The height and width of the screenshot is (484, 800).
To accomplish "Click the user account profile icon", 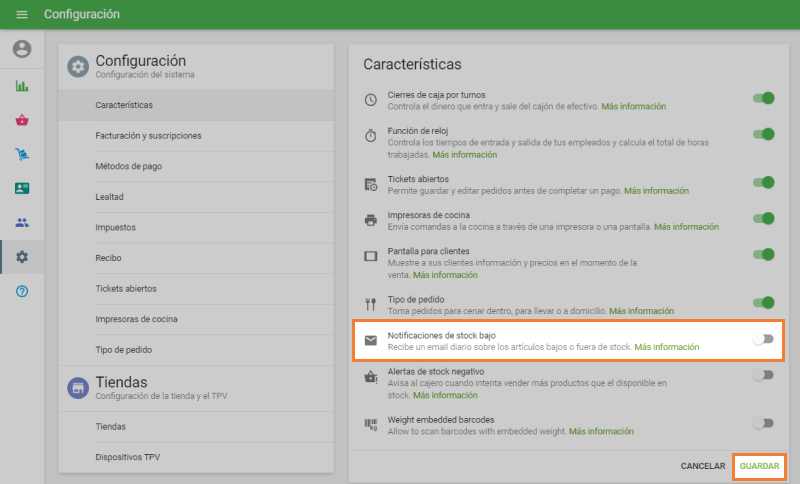I will 22,49.
